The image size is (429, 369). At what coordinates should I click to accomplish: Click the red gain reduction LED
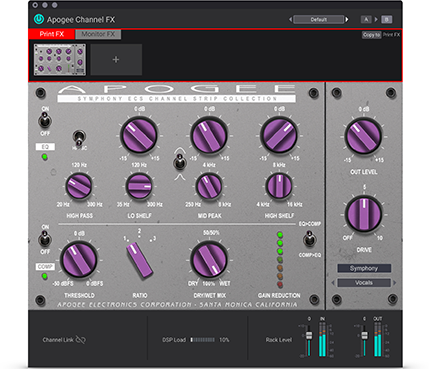(280, 285)
